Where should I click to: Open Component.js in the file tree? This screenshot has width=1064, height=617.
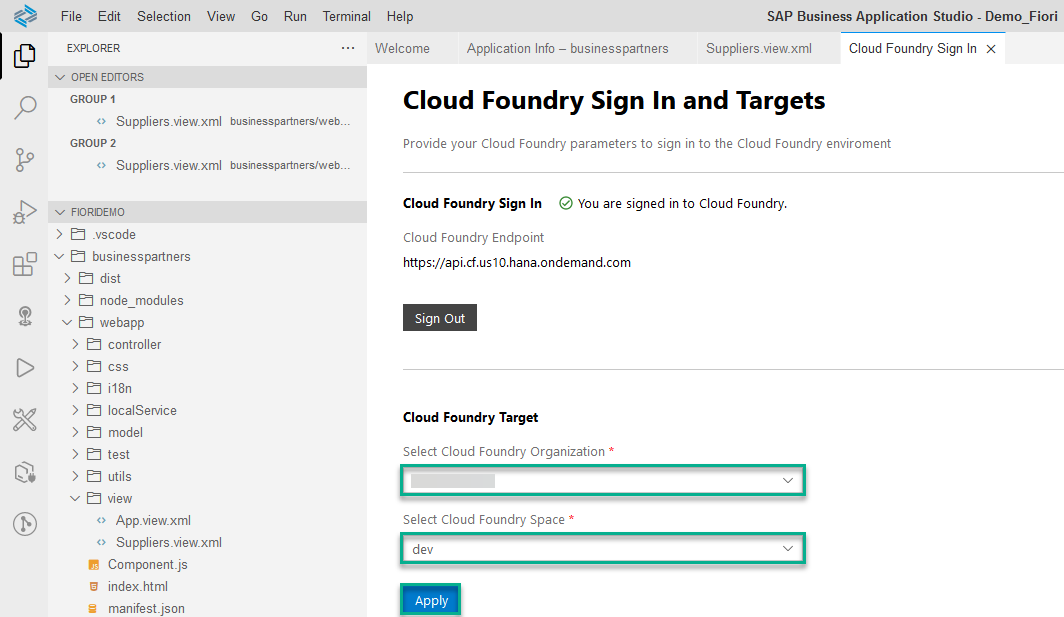tap(147, 565)
